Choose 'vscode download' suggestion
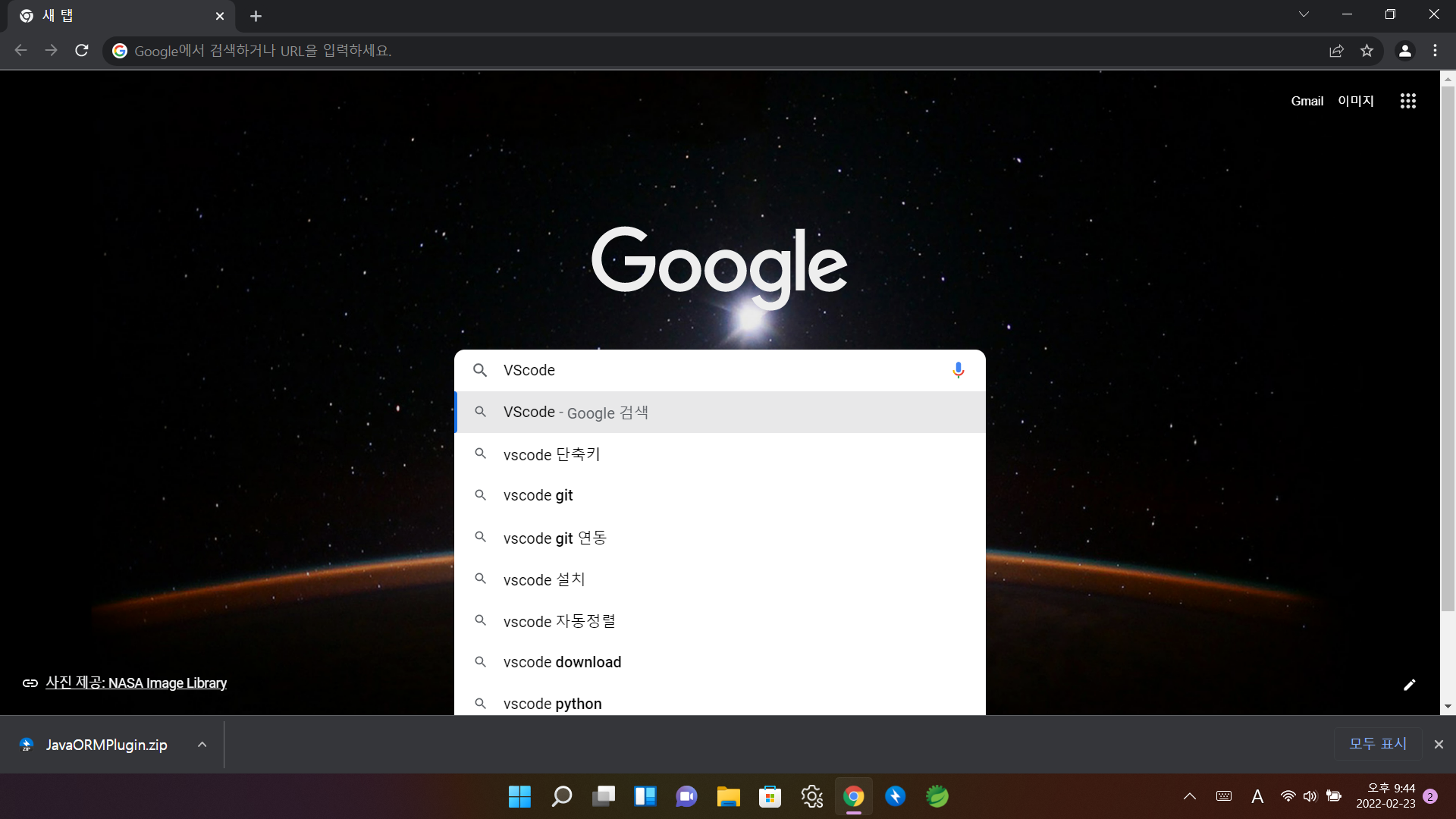 click(x=562, y=662)
